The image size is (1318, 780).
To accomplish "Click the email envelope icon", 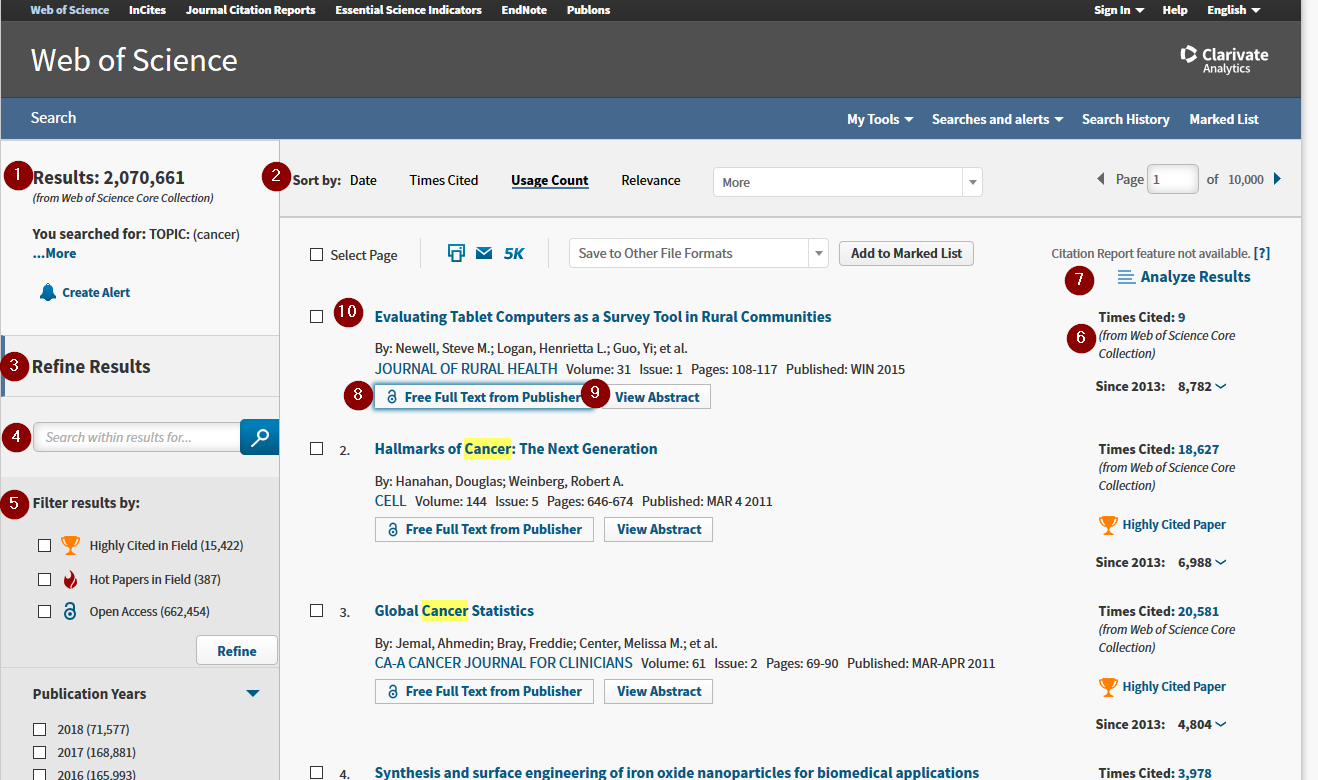I will tap(484, 253).
